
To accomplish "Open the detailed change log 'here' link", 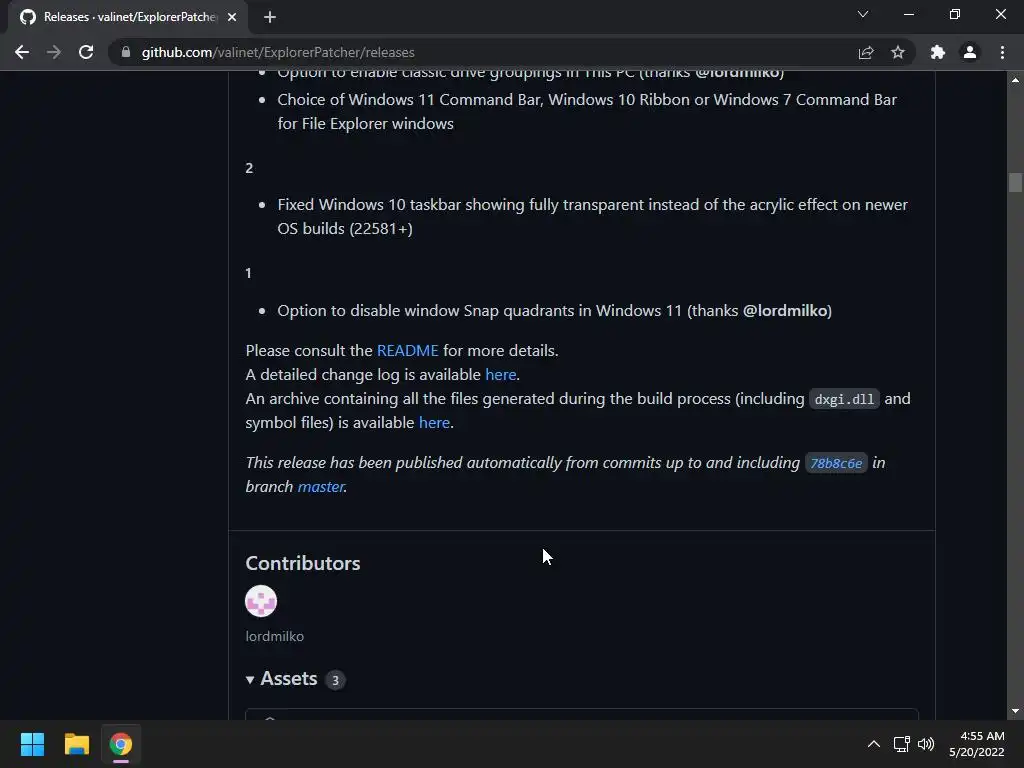I will click(501, 375).
